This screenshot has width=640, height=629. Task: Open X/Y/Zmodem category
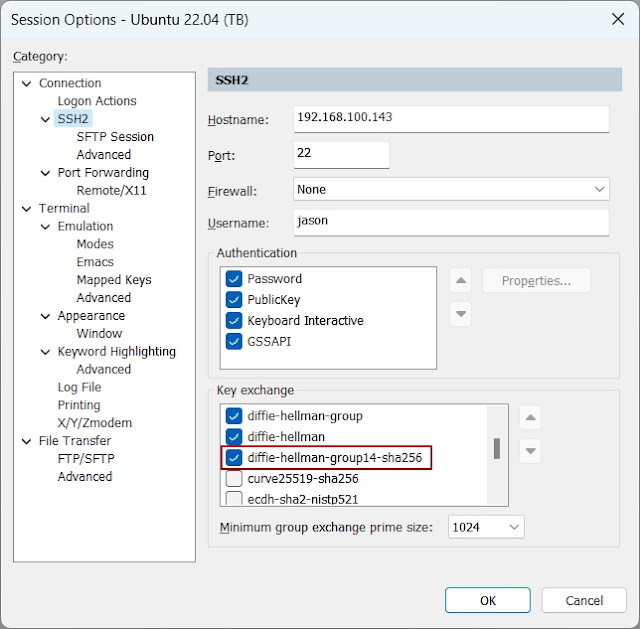(x=95, y=423)
